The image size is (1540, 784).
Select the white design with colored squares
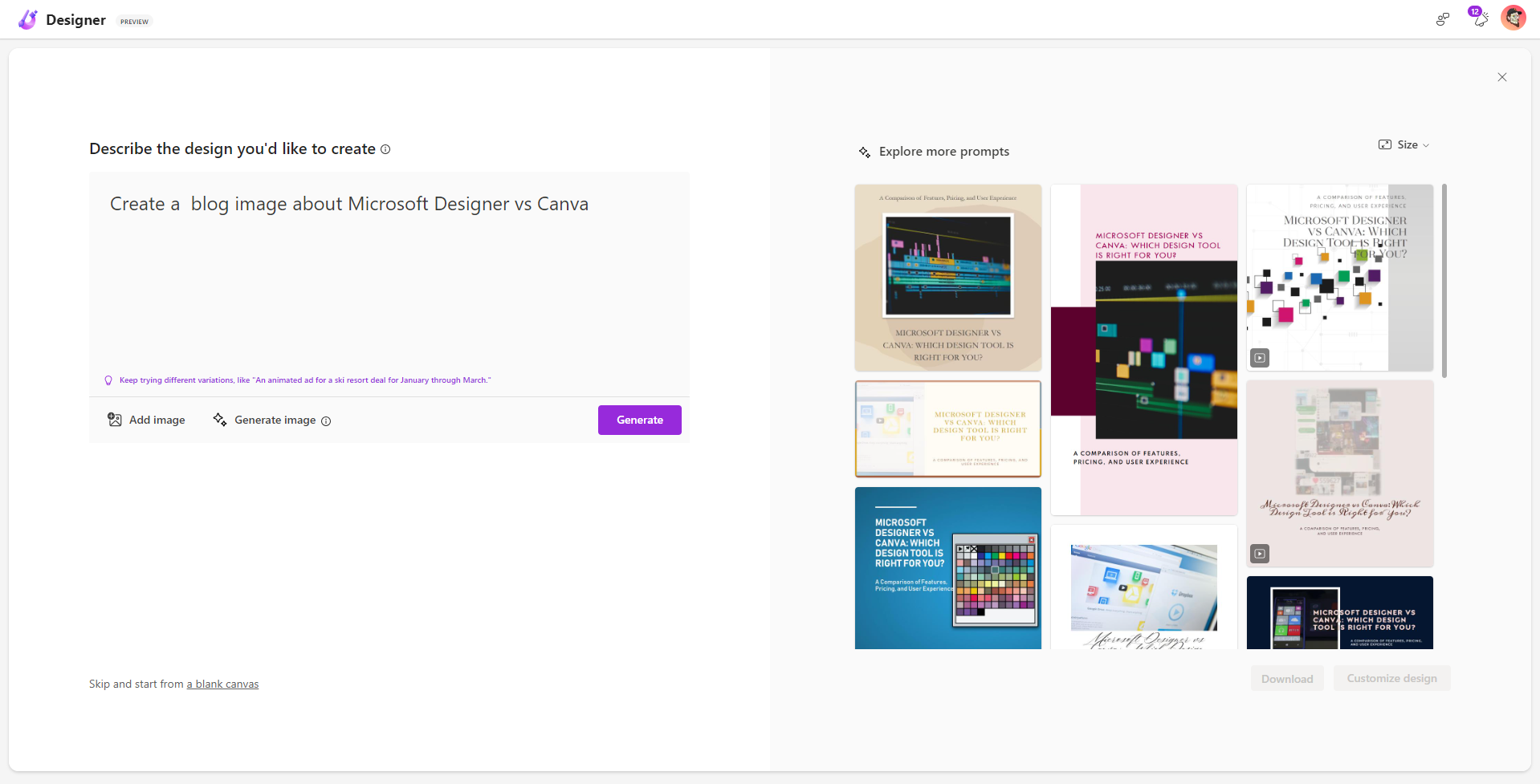point(1340,278)
